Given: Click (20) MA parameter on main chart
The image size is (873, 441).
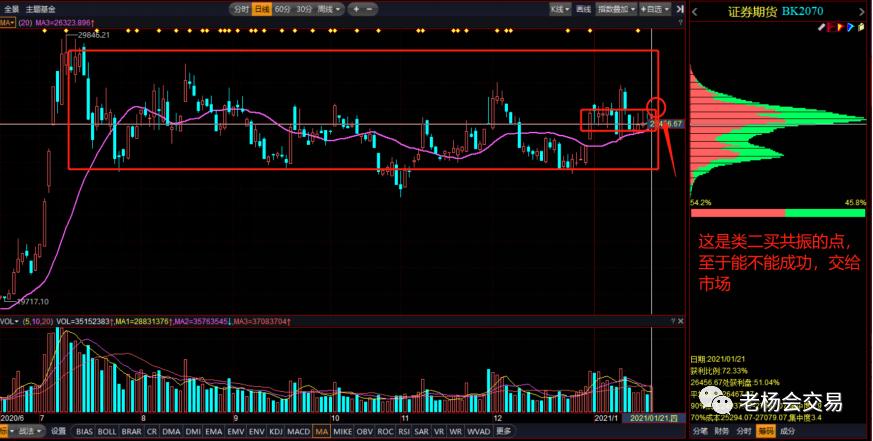Looking at the screenshot, I should (25, 22).
